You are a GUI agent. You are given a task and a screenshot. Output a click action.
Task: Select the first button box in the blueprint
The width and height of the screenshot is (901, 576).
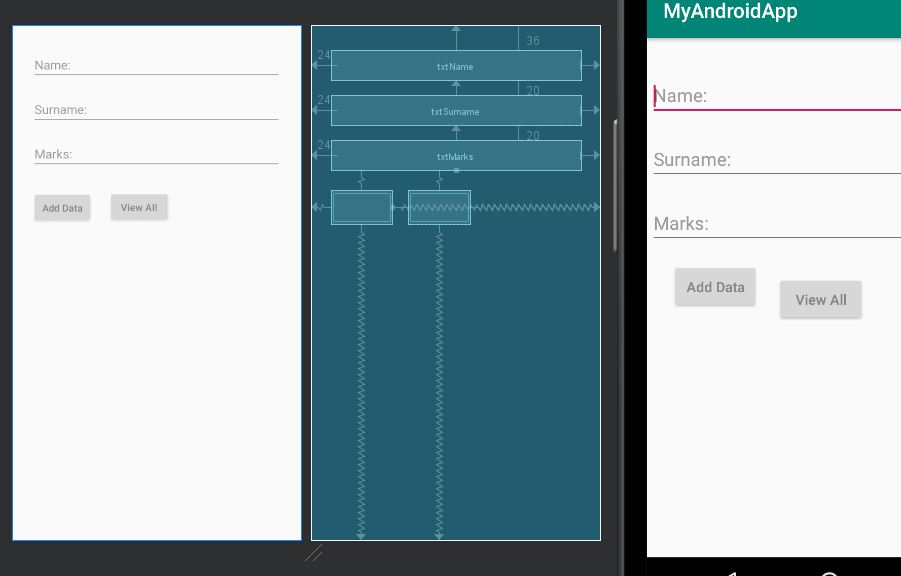point(361,207)
